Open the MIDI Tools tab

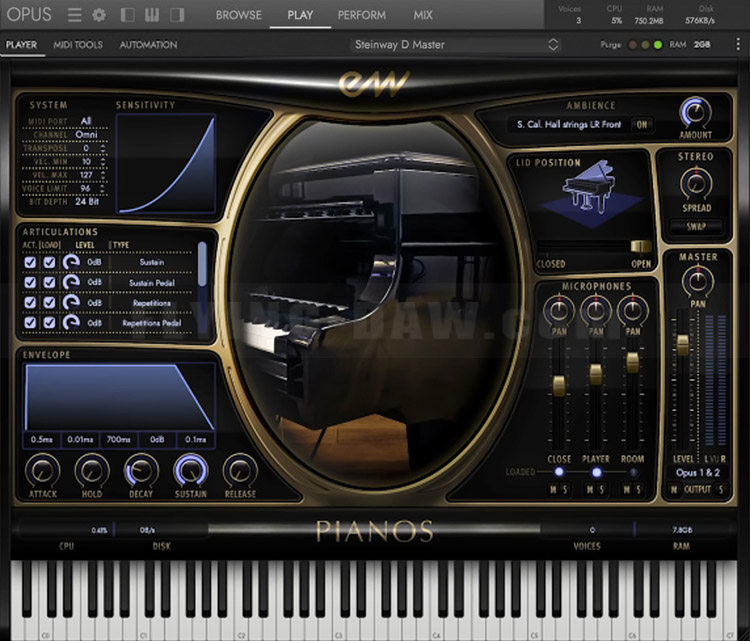point(78,44)
